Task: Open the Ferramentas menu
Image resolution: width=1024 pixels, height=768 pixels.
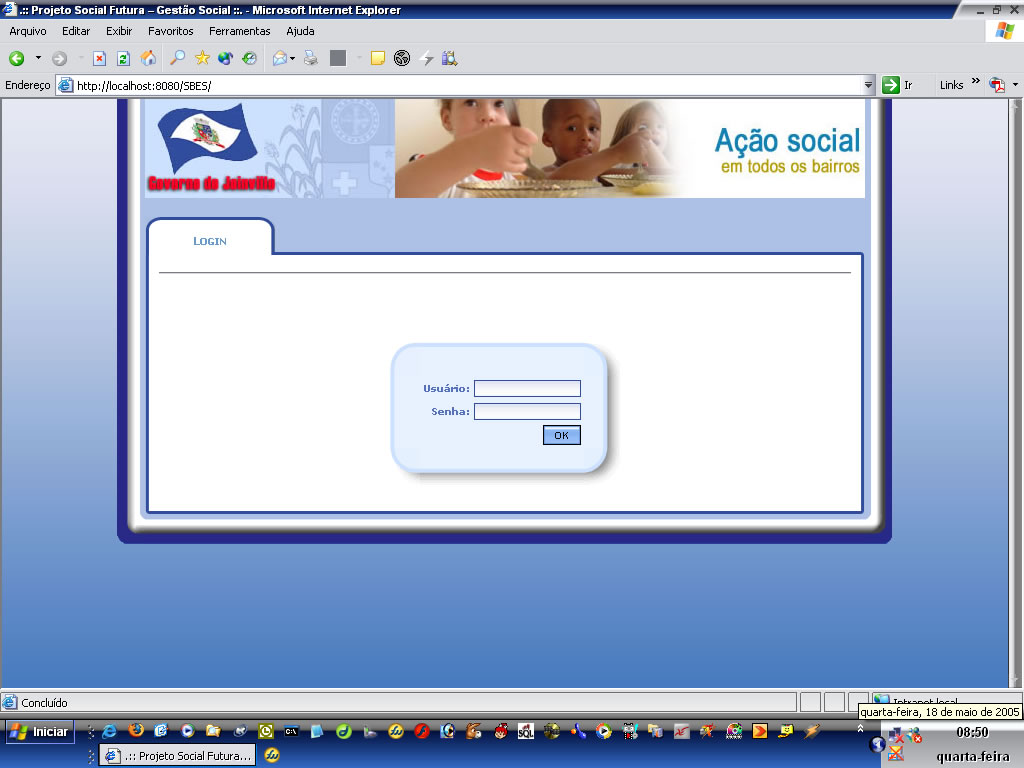Action: 240,31
